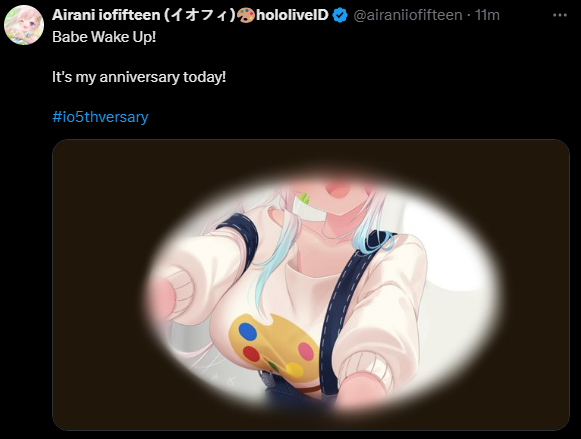Open the attached anniversary teaser image
The height and width of the screenshot is (439, 581).
311,285
